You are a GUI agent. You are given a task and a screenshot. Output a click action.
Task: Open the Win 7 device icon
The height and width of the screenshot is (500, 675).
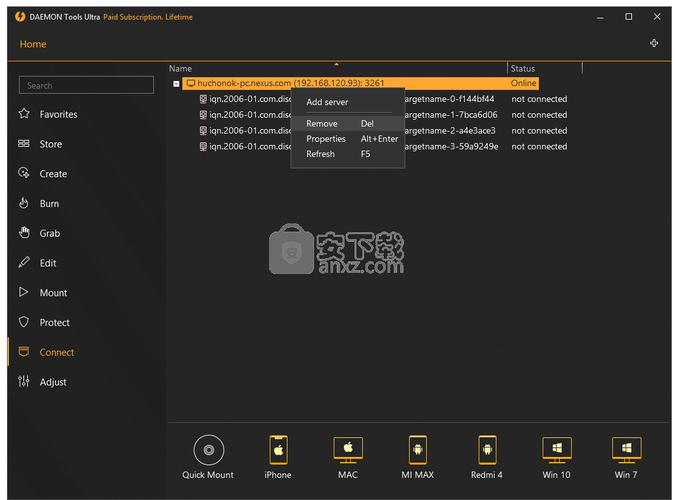626,450
